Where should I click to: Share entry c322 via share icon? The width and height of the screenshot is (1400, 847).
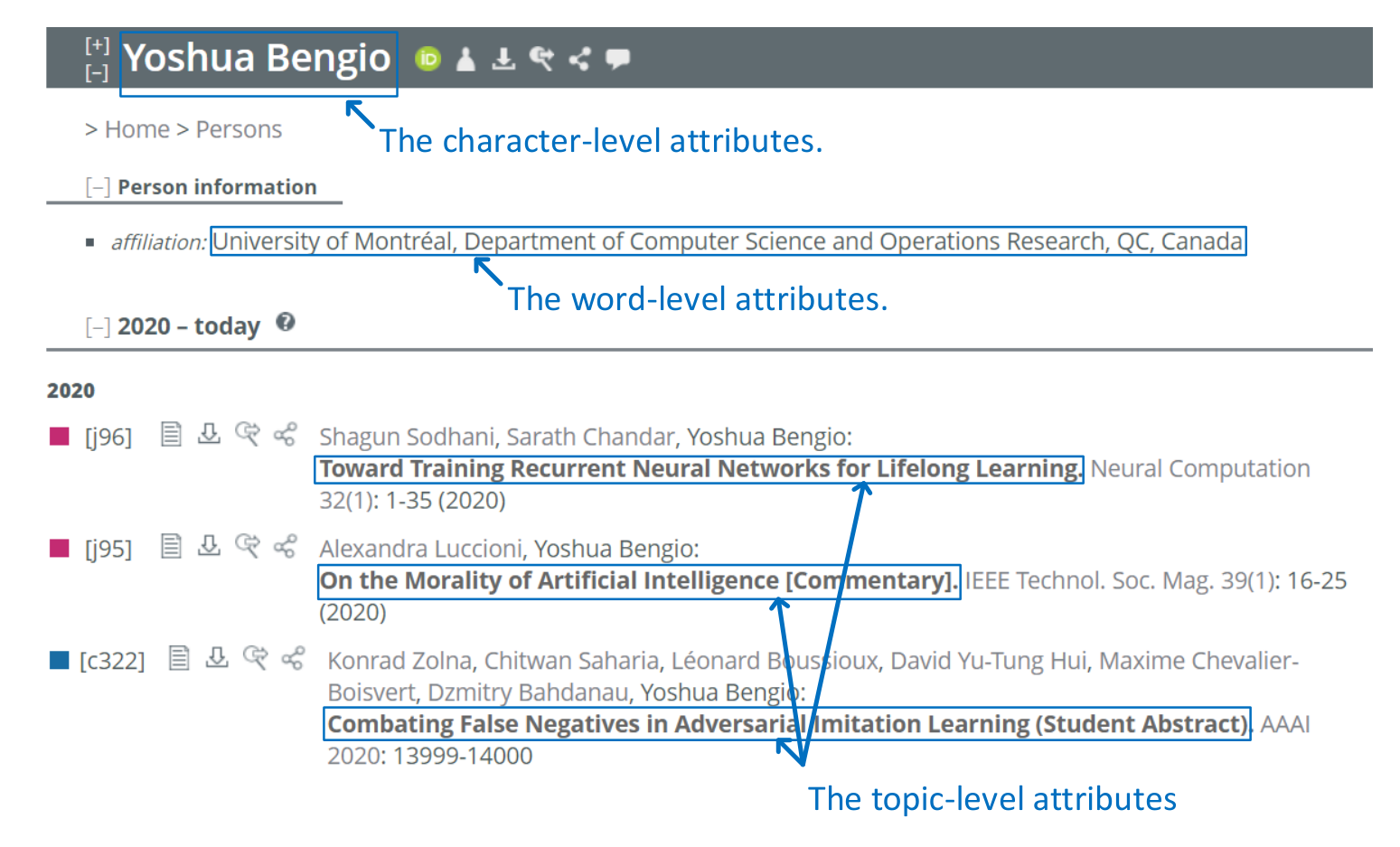pos(293,658)
